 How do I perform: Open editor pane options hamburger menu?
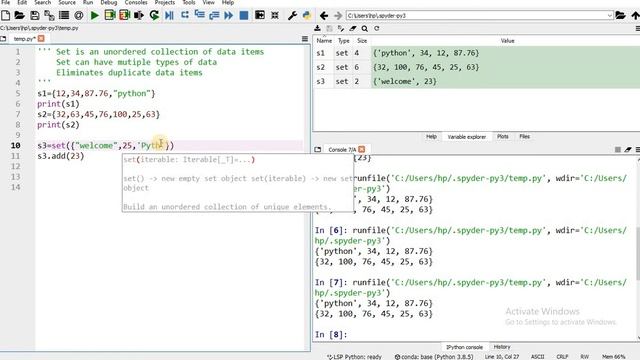pos(305,39)
